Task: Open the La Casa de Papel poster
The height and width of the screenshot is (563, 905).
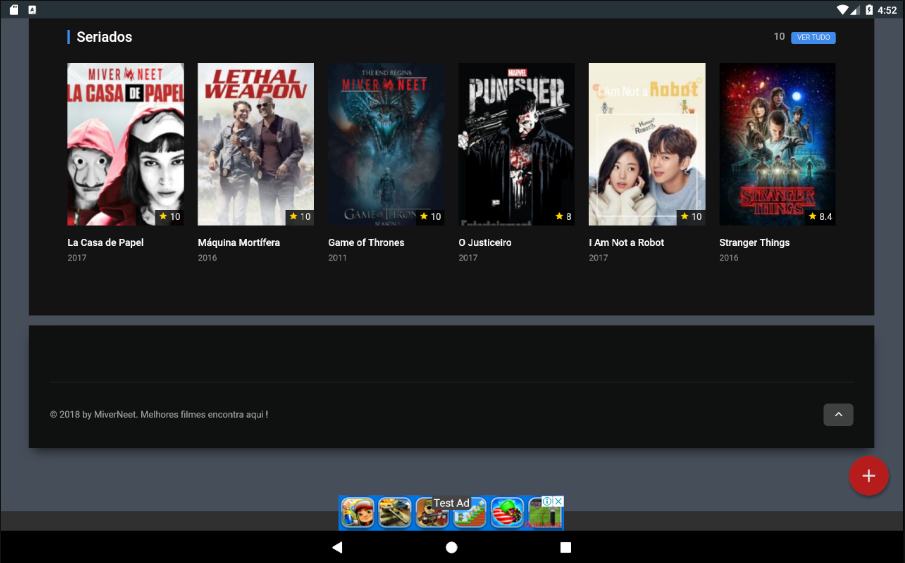Action: tap(125, 144)
